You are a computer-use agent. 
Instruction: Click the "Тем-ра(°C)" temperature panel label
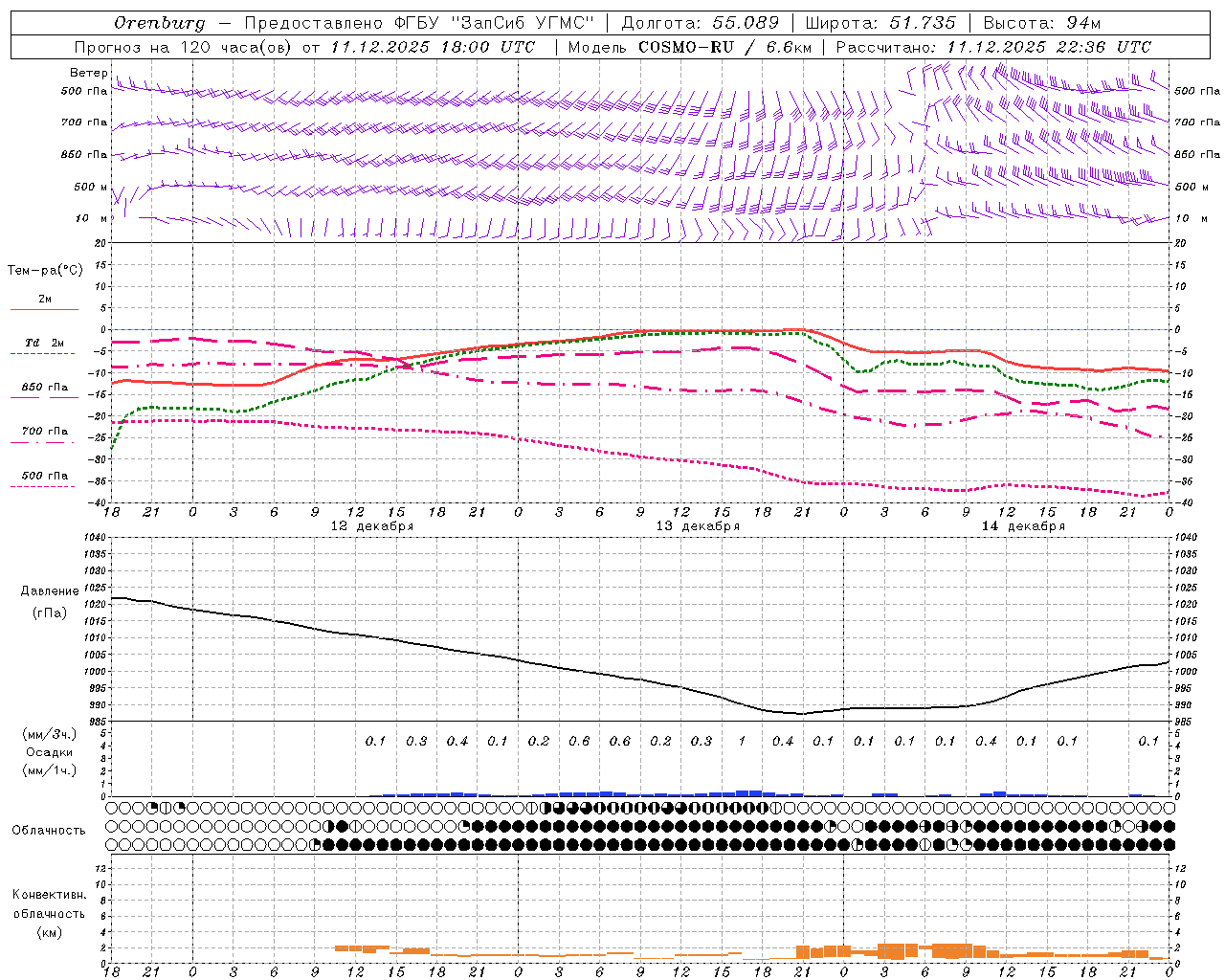tap(45, 271)
